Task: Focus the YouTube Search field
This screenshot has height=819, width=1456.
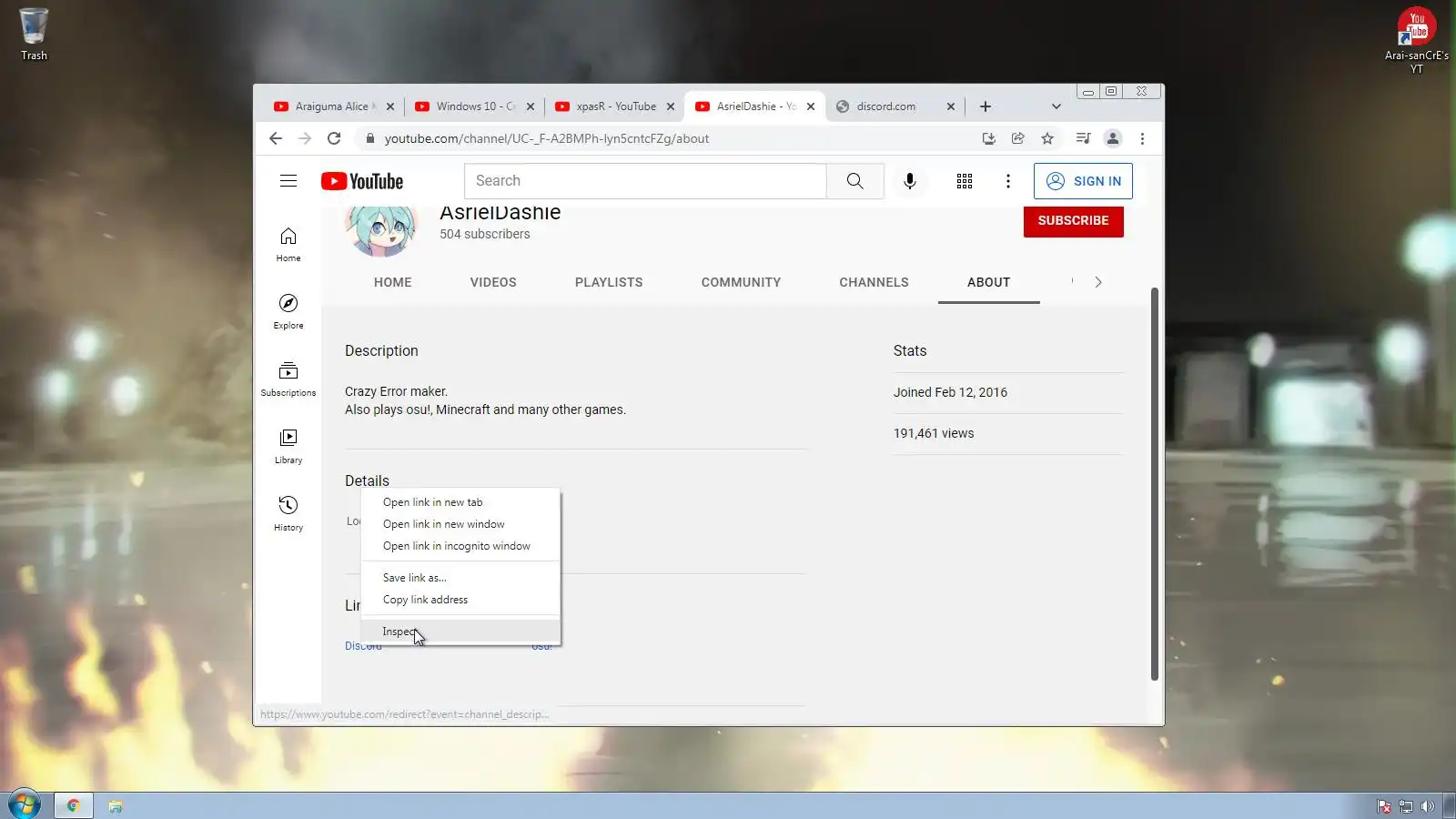Action: point(645,181)
